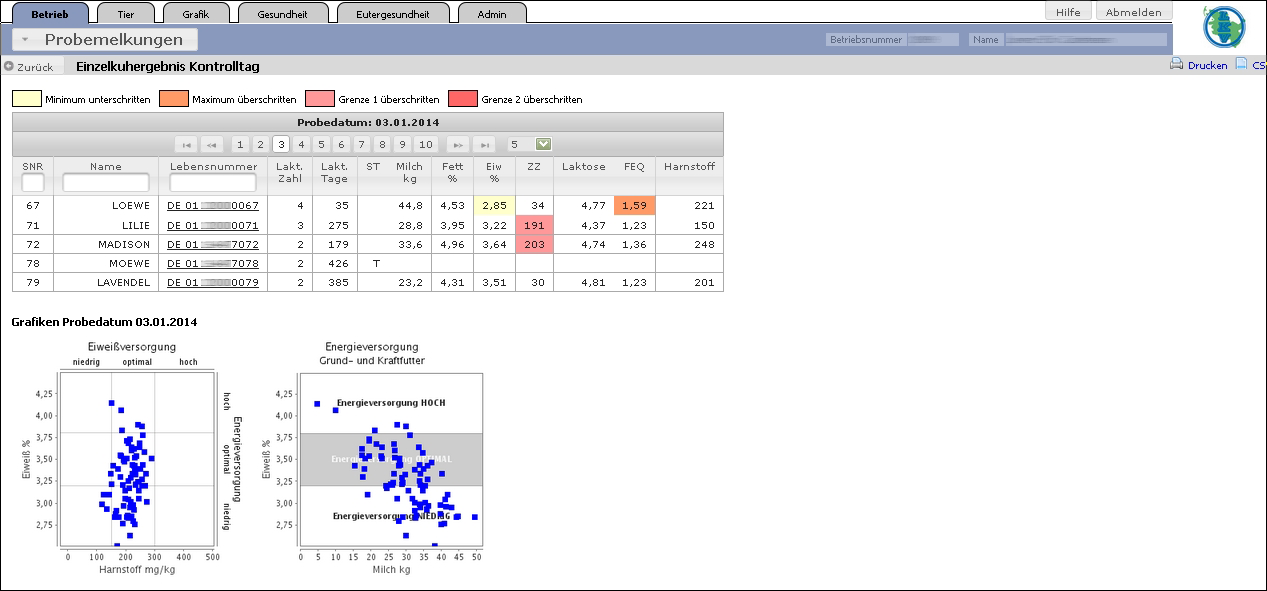1267x591 pixels.
Task: Select the Grafik tab
Action: tap(195, 14)
